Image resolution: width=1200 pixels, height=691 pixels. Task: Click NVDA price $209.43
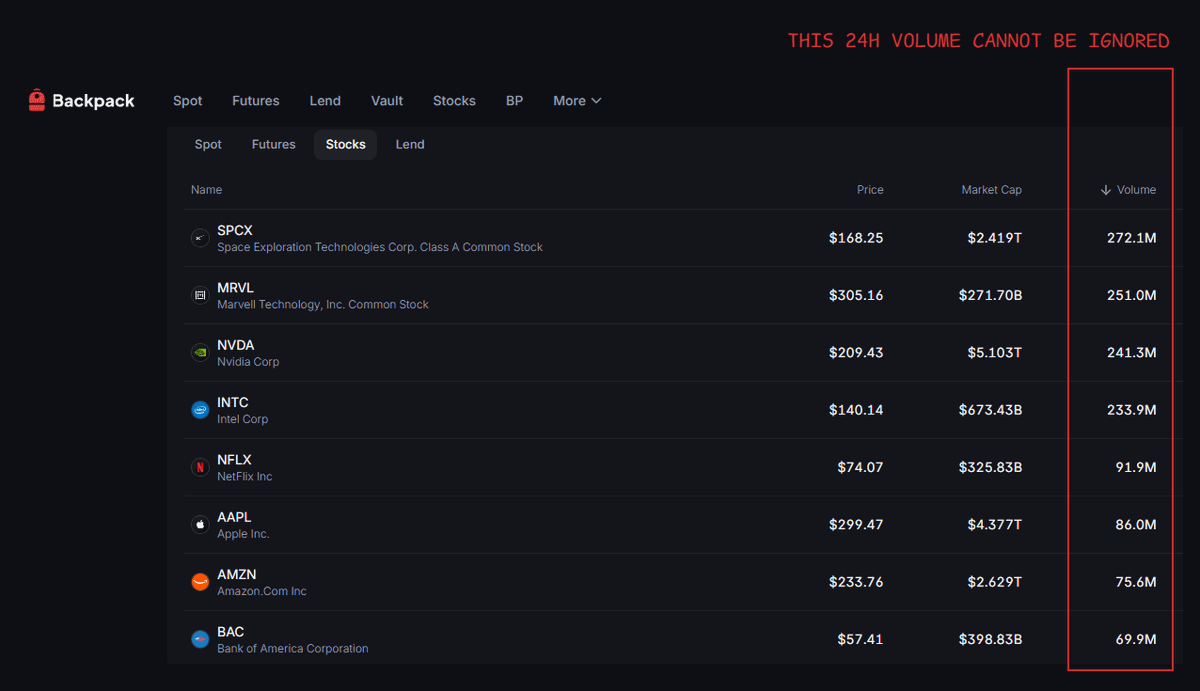[x=856, y=352]
